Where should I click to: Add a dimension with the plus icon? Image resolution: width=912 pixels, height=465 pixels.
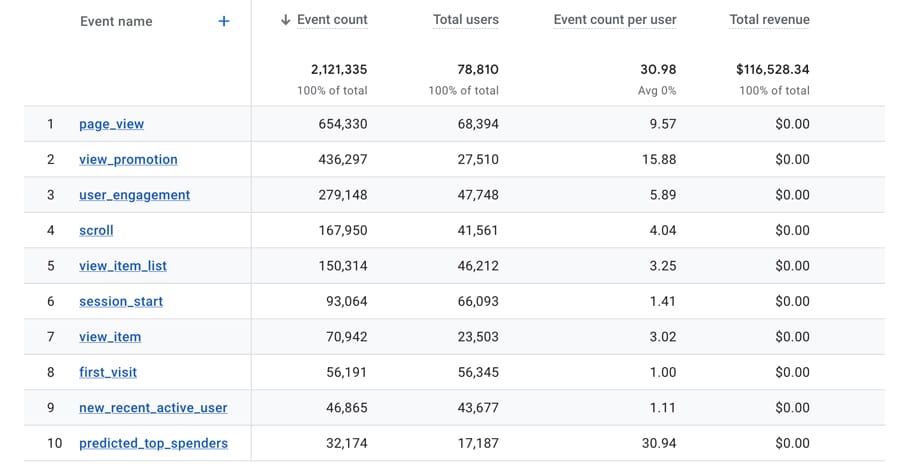(x=224, y=22)
